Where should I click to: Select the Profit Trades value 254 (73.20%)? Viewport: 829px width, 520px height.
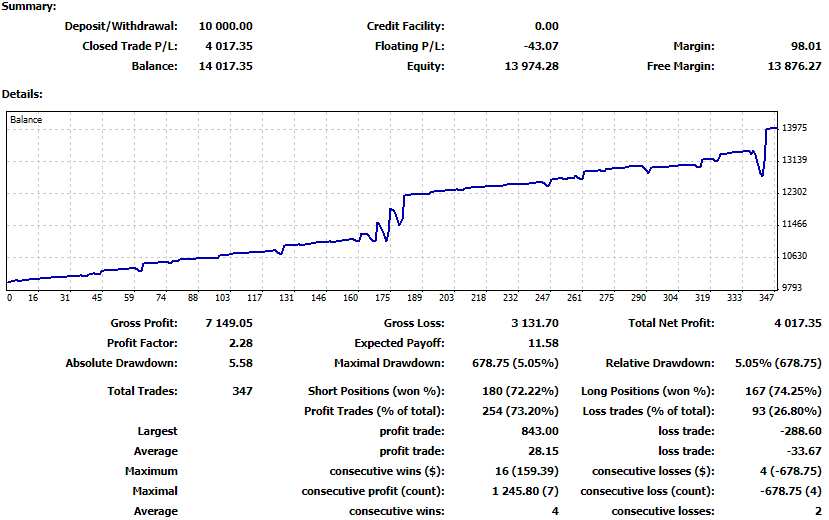point(520,411)
